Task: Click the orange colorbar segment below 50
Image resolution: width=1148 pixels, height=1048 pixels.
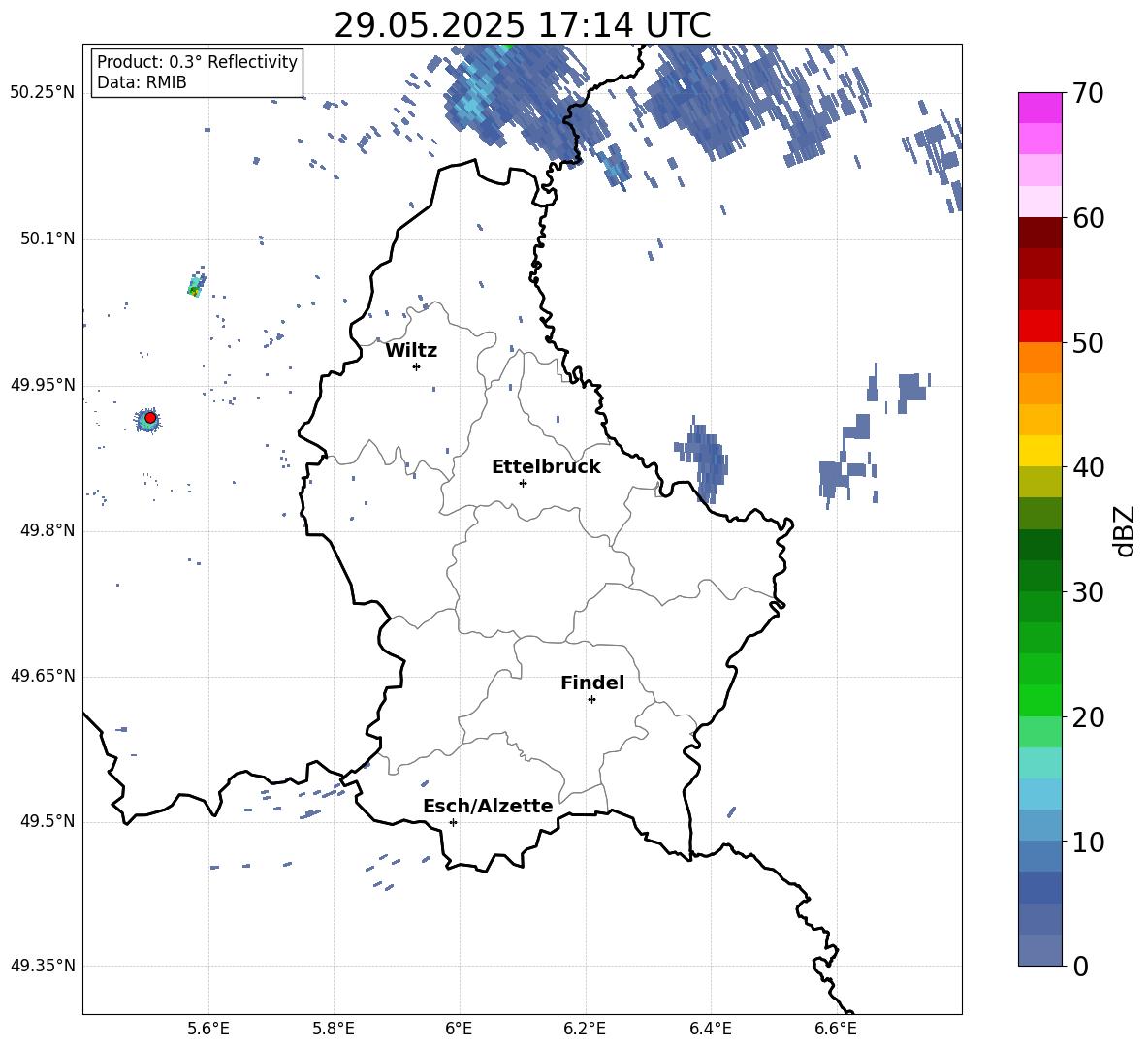Action: (x=1039, y=358)
